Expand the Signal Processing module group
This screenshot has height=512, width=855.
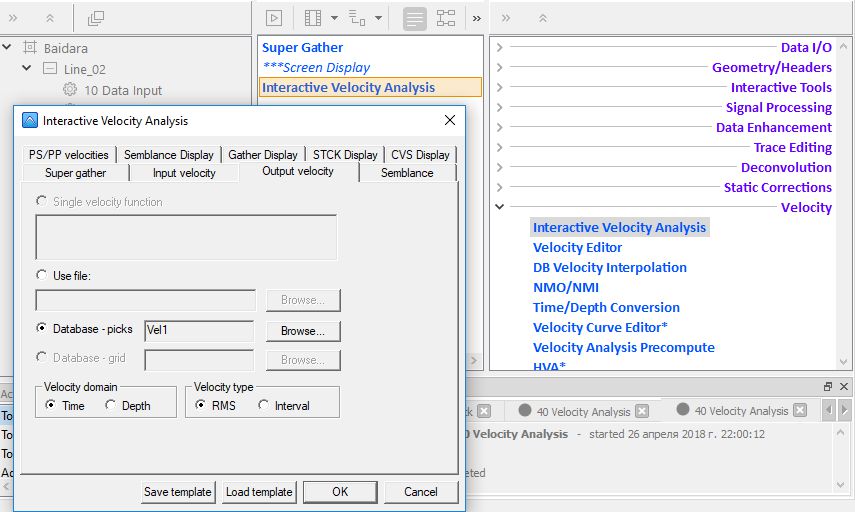coord(499,107)
